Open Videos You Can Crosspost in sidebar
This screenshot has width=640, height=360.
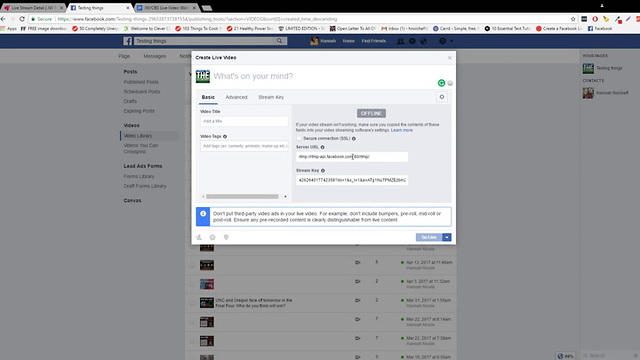tap(141, 149)
